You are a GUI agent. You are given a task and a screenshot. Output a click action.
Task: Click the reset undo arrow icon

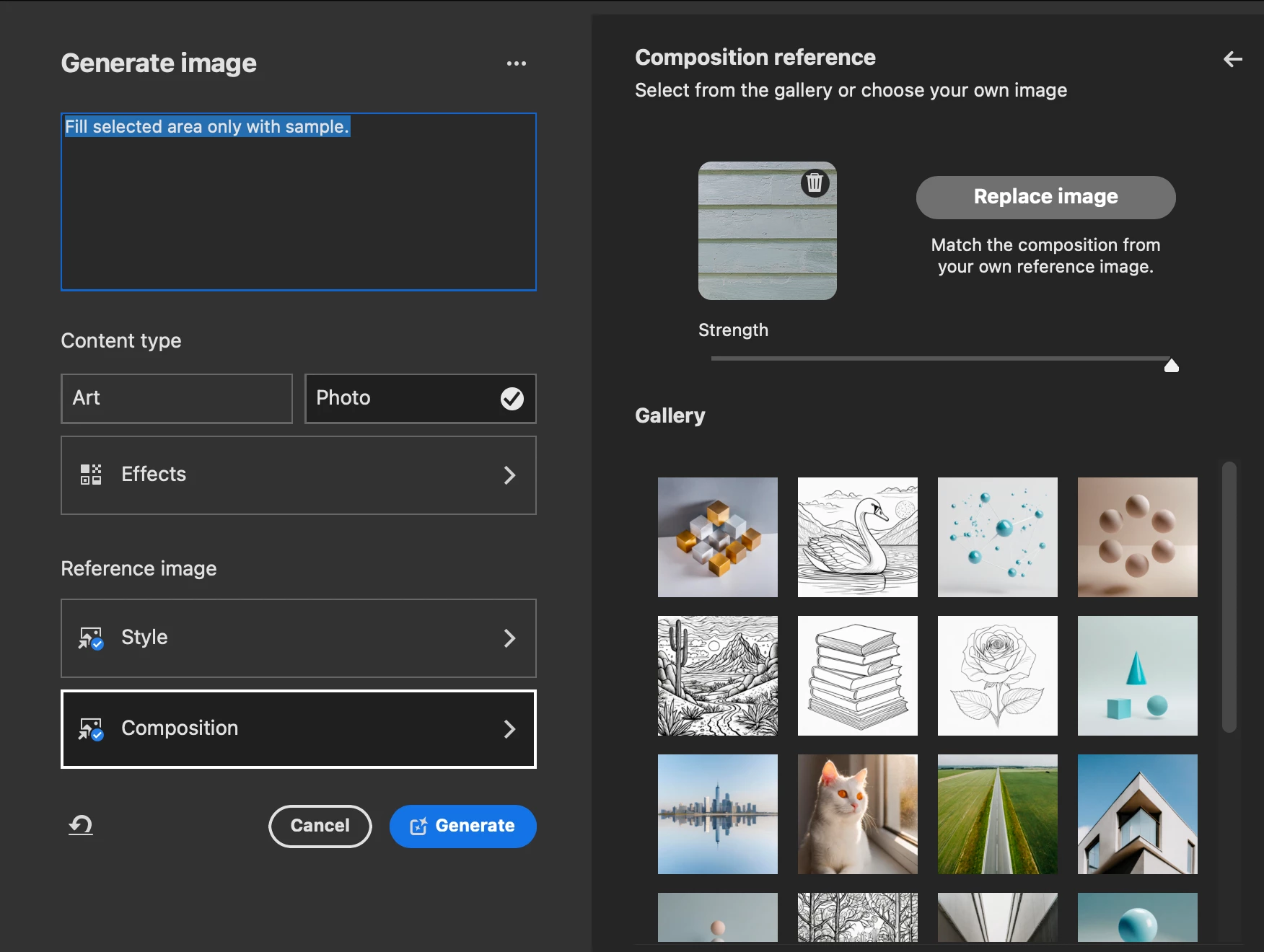pyautogui.click(x=81, y=825)
